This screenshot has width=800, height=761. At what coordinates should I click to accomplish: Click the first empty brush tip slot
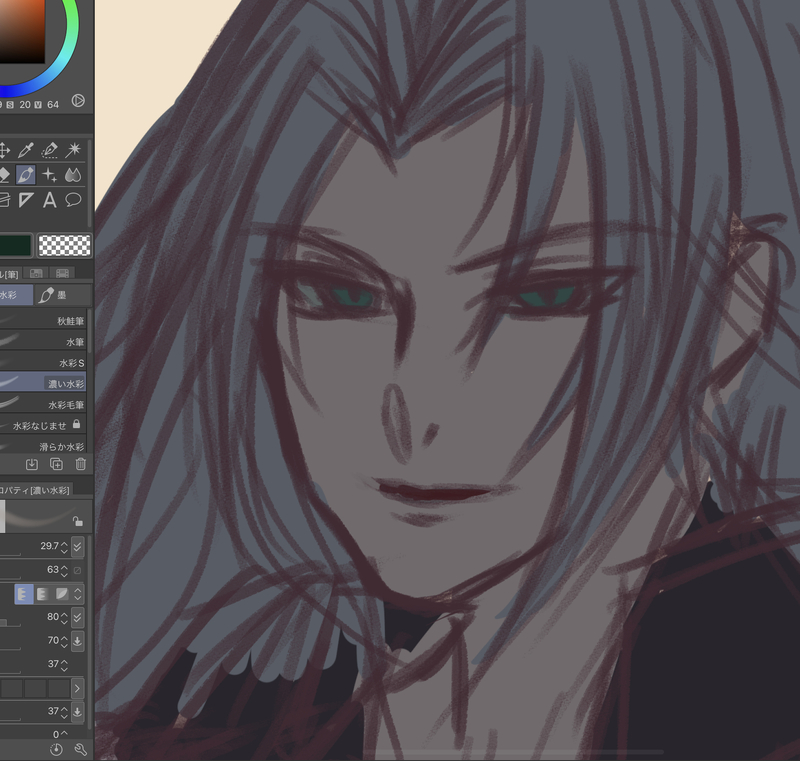click(11, 688)
